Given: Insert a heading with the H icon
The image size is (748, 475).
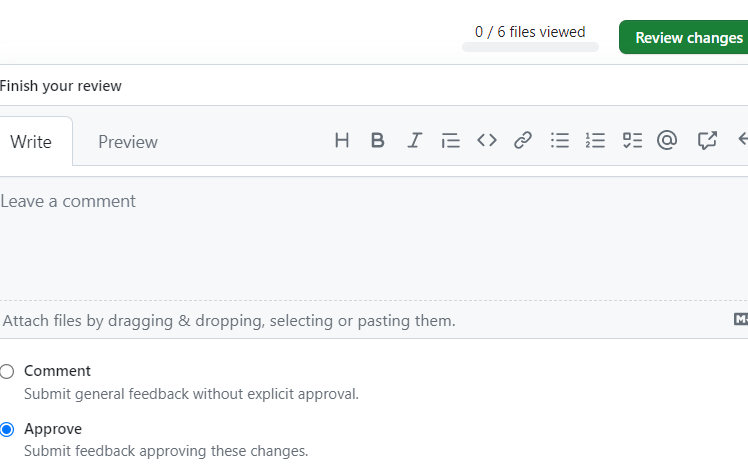Looking at the screenshot, I should [x=342, y=140].
